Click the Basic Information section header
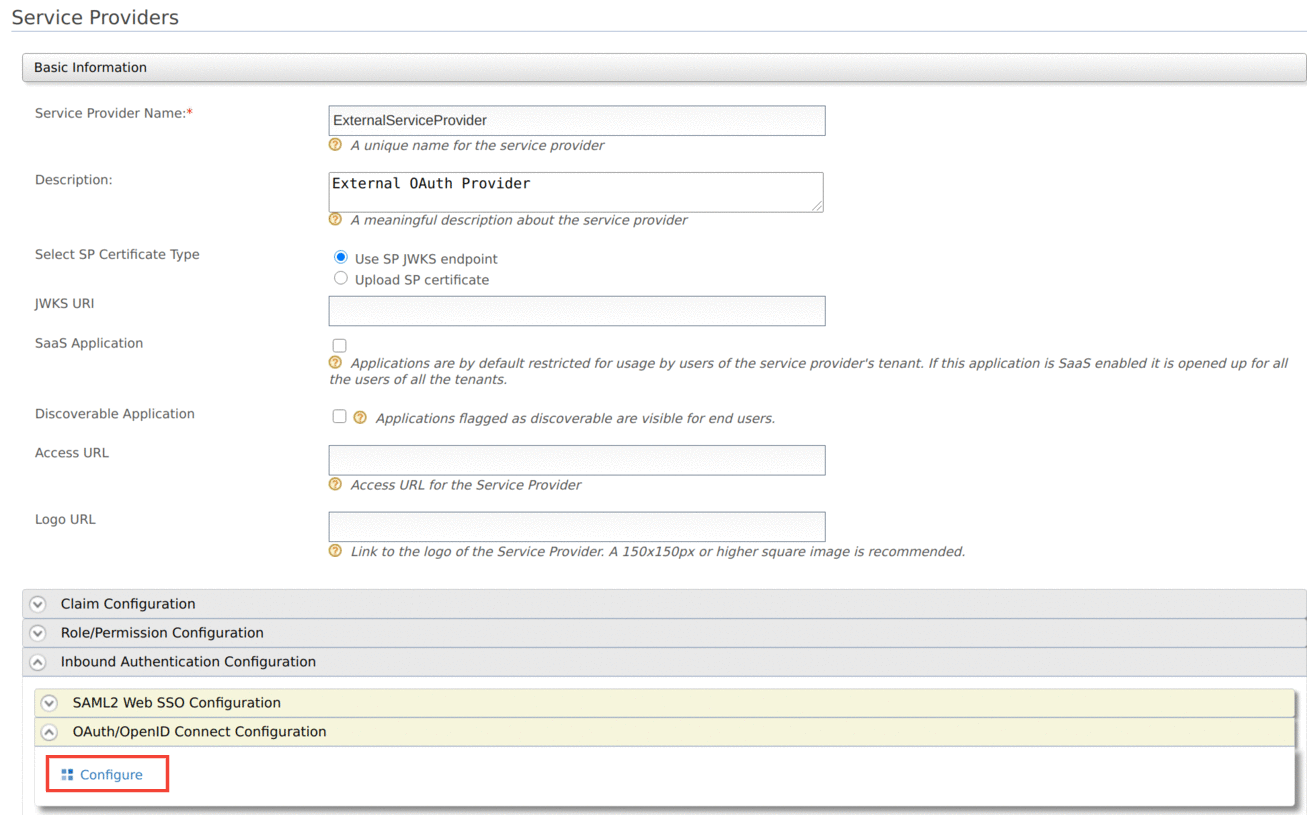The image size is (1307, 815). pos(90,67)
